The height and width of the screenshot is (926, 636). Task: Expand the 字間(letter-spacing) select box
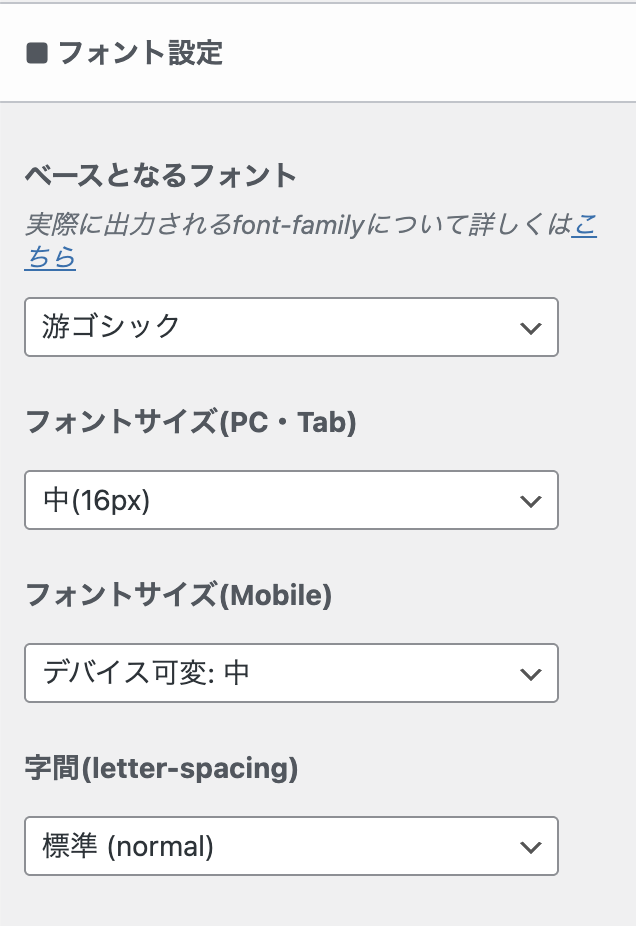click(291, 847)
